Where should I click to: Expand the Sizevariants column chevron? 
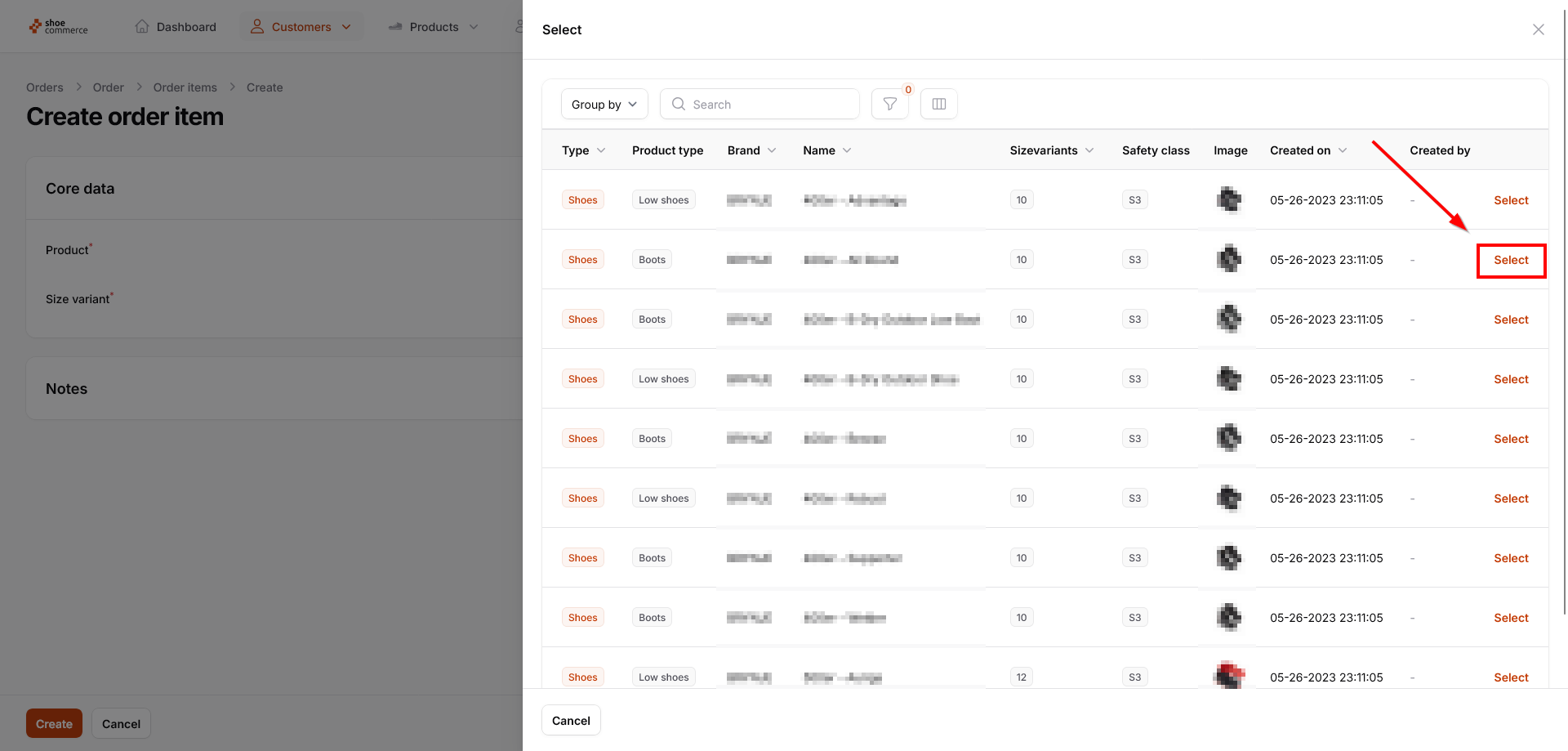[x=1089, y=150]
